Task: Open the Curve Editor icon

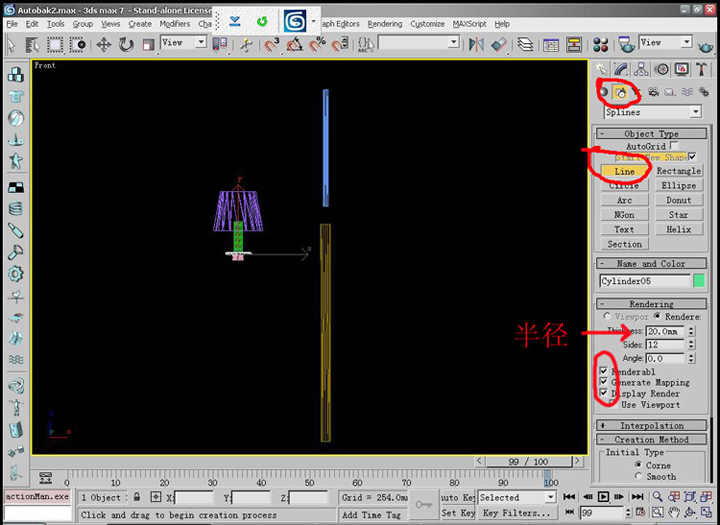Action: click(x=551, y=45)
